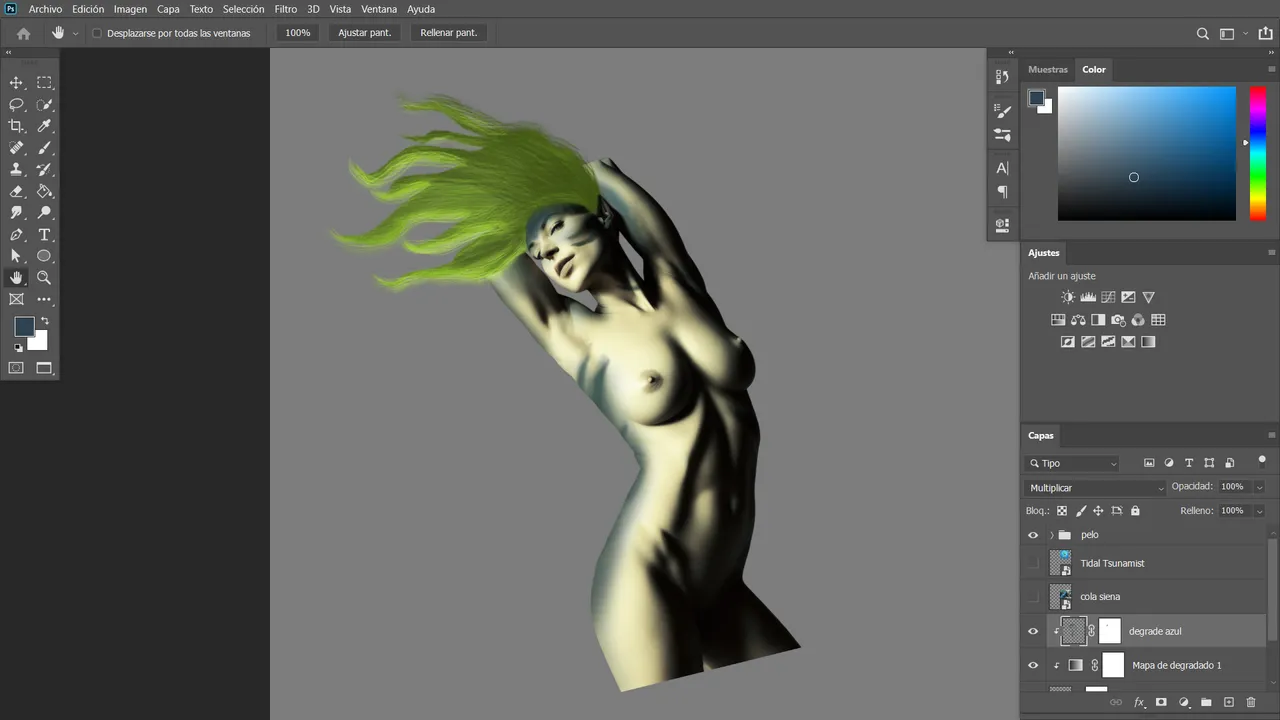This screenshot has width=1280, height=720.
Task: Add a Photo Filter adjustment
Action: pyautogui.click(x=1118, y=320)
